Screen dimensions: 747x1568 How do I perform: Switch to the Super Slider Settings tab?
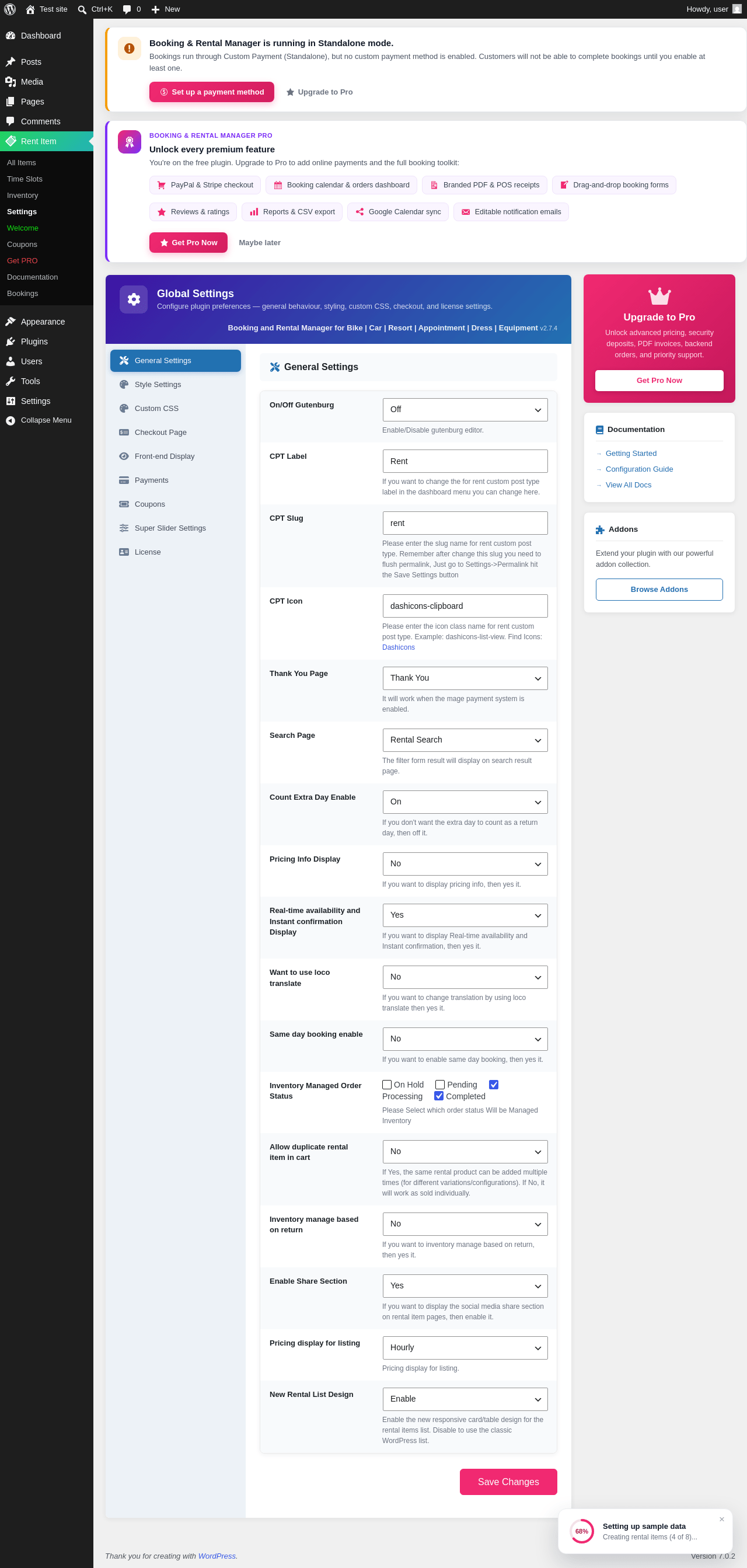[x=175, y=528]
